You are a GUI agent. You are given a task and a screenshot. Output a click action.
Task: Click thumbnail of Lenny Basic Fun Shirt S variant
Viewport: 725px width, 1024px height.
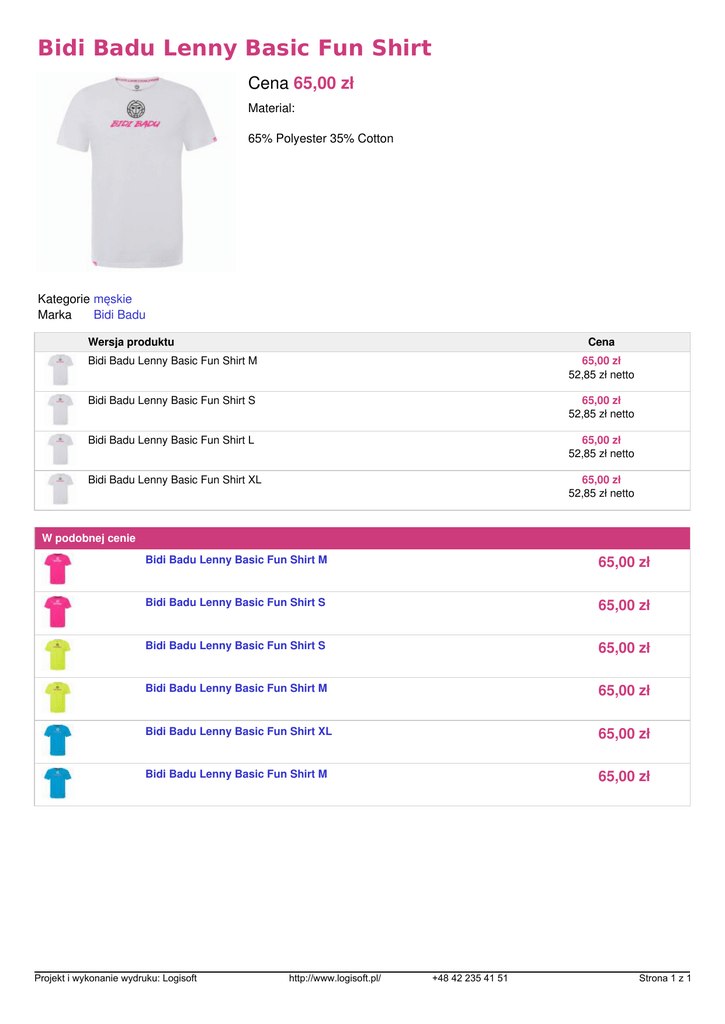coord(60,410)
